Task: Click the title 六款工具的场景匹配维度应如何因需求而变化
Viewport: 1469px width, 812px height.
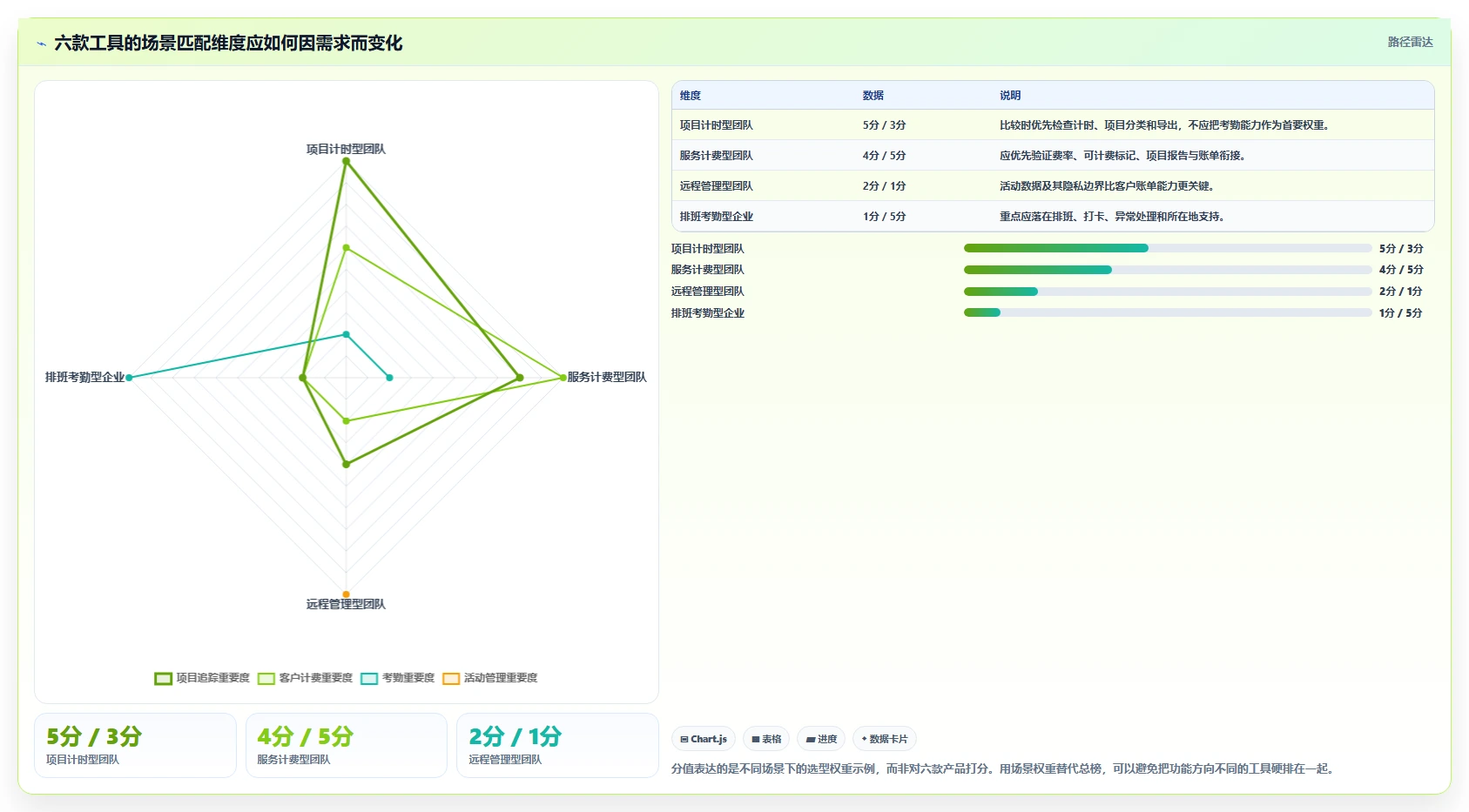Action: [x=228, y=43]
